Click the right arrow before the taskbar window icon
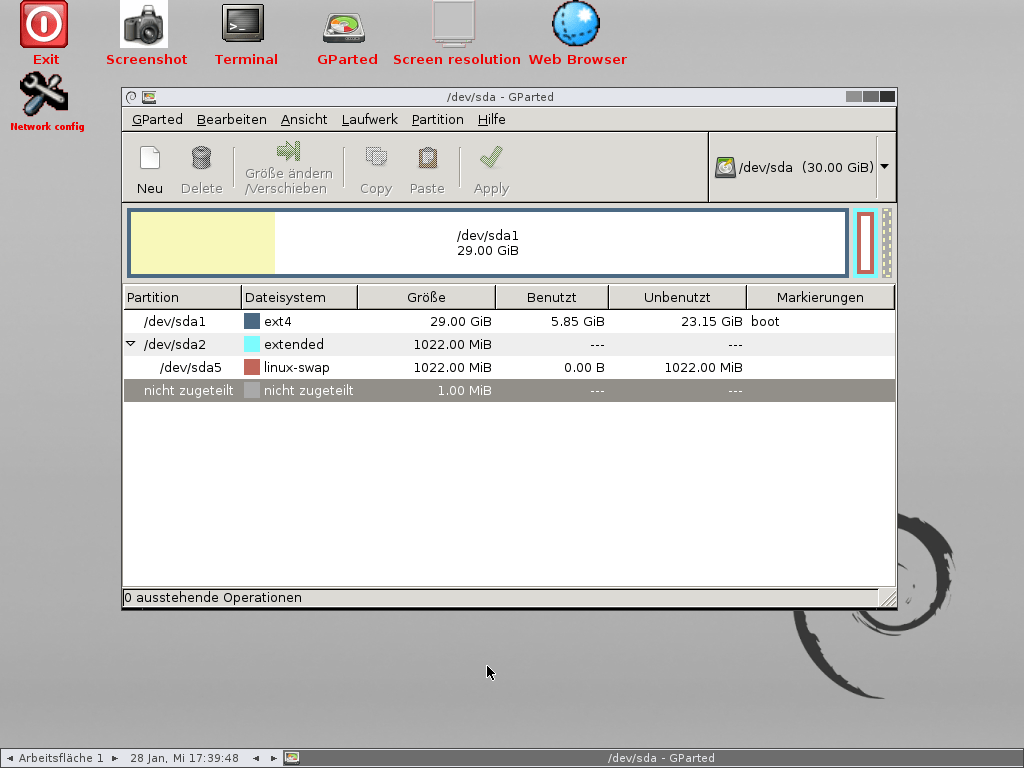Screen dimensions: 1024x768 [274, 758]
